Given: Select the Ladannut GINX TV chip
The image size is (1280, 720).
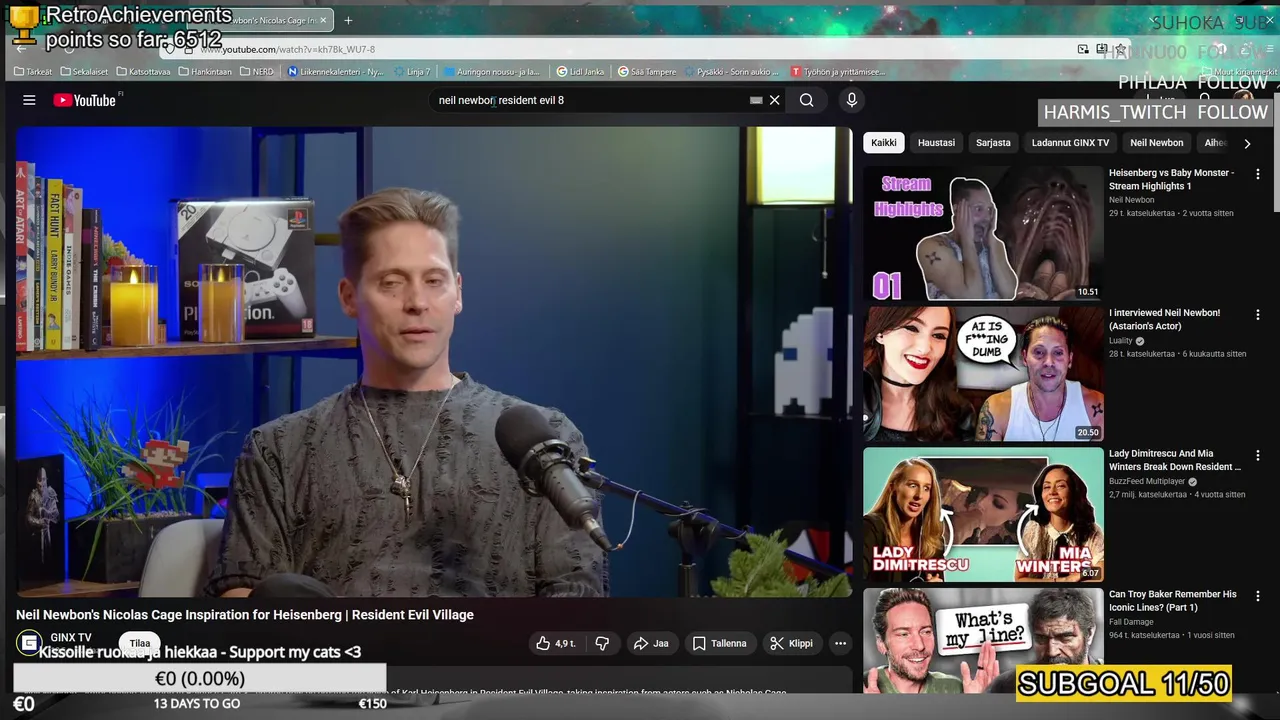Looking at the screenshot, I should pos(1070,143).
